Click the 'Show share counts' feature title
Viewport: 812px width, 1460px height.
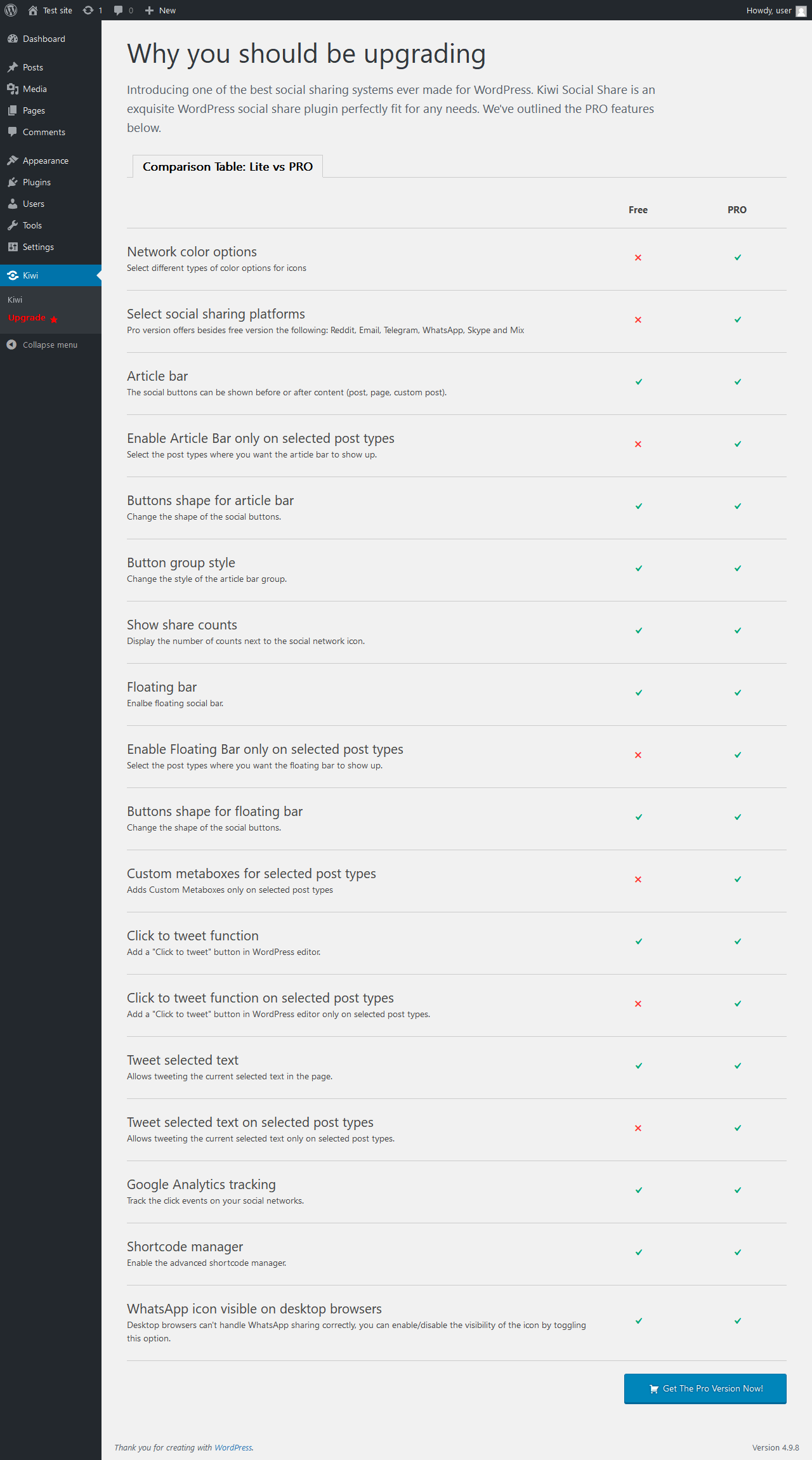(x=182, y=625)
